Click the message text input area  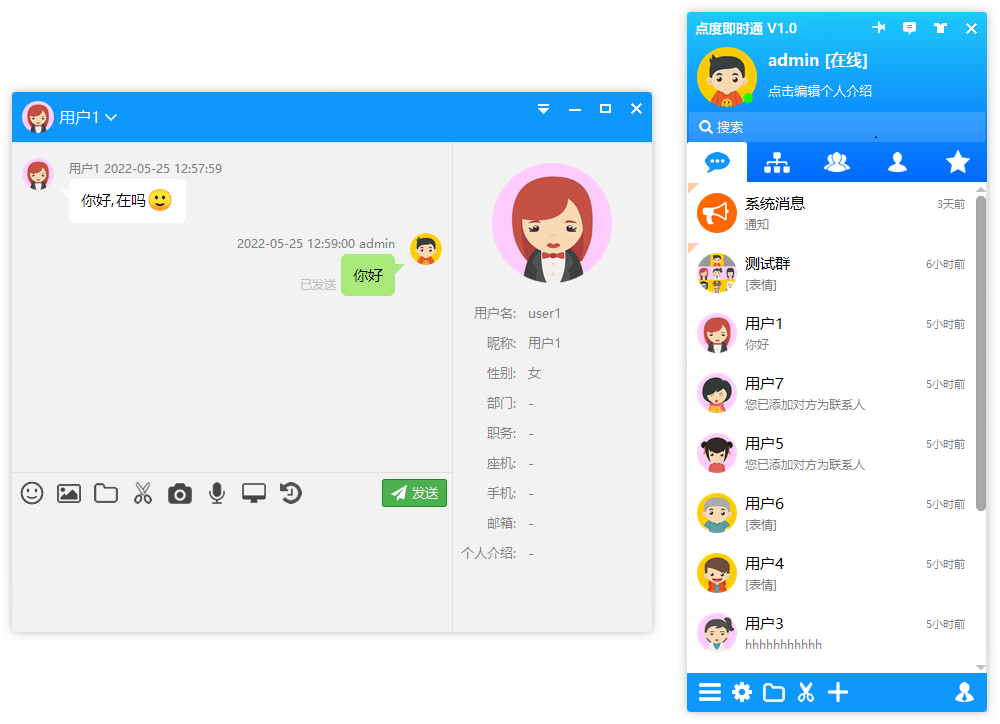tap(232, 569)
